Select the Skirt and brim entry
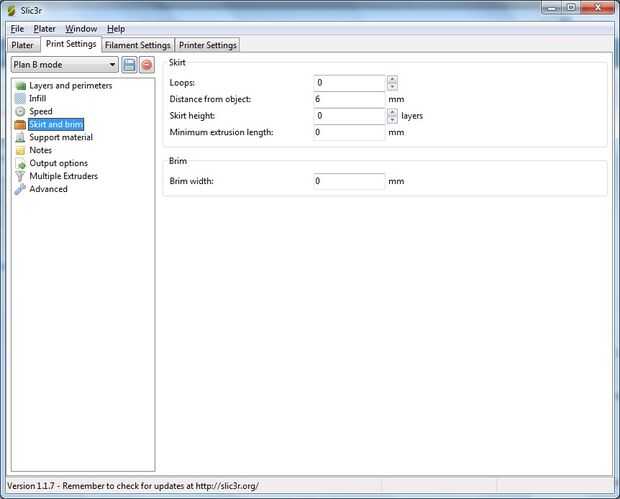Viewport: 620px width, 499px height. (56, 125)
